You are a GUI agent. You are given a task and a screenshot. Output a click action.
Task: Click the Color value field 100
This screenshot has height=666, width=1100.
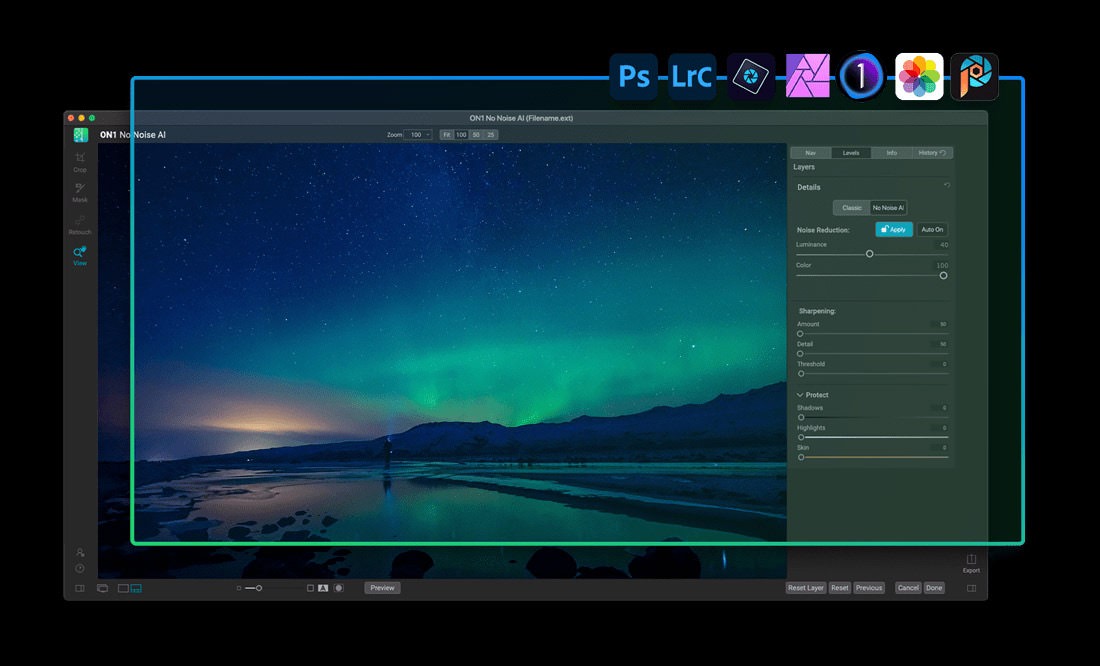click(x=941, y=265)
